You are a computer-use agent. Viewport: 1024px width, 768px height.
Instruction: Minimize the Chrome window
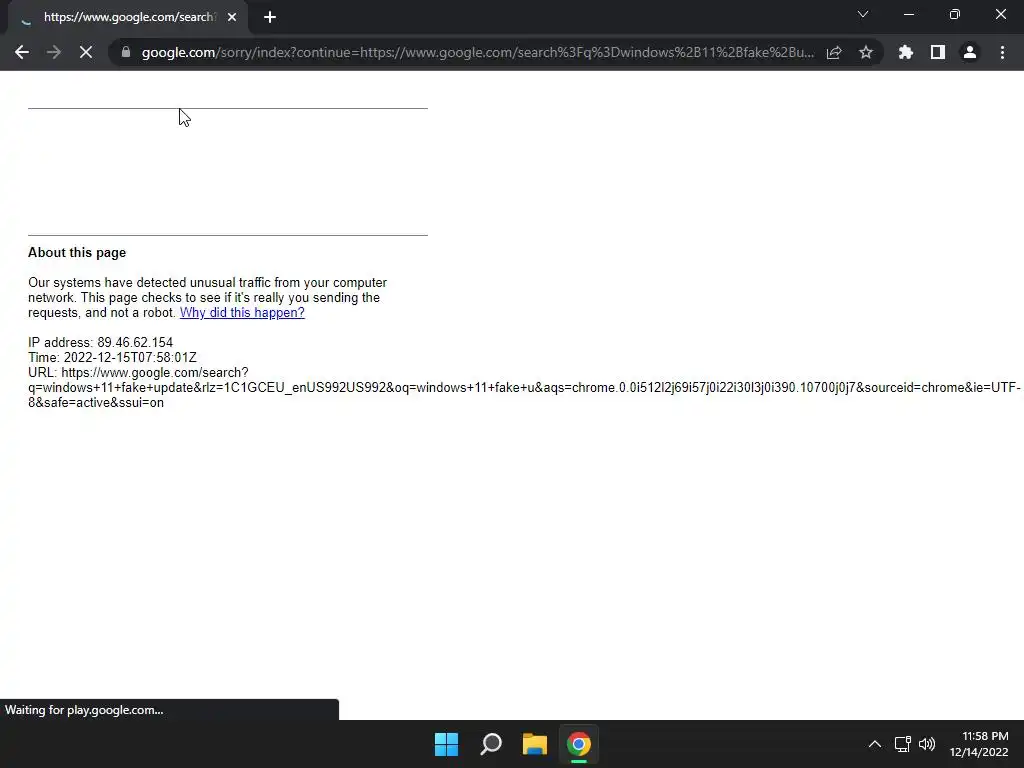[x=909, y=14]
